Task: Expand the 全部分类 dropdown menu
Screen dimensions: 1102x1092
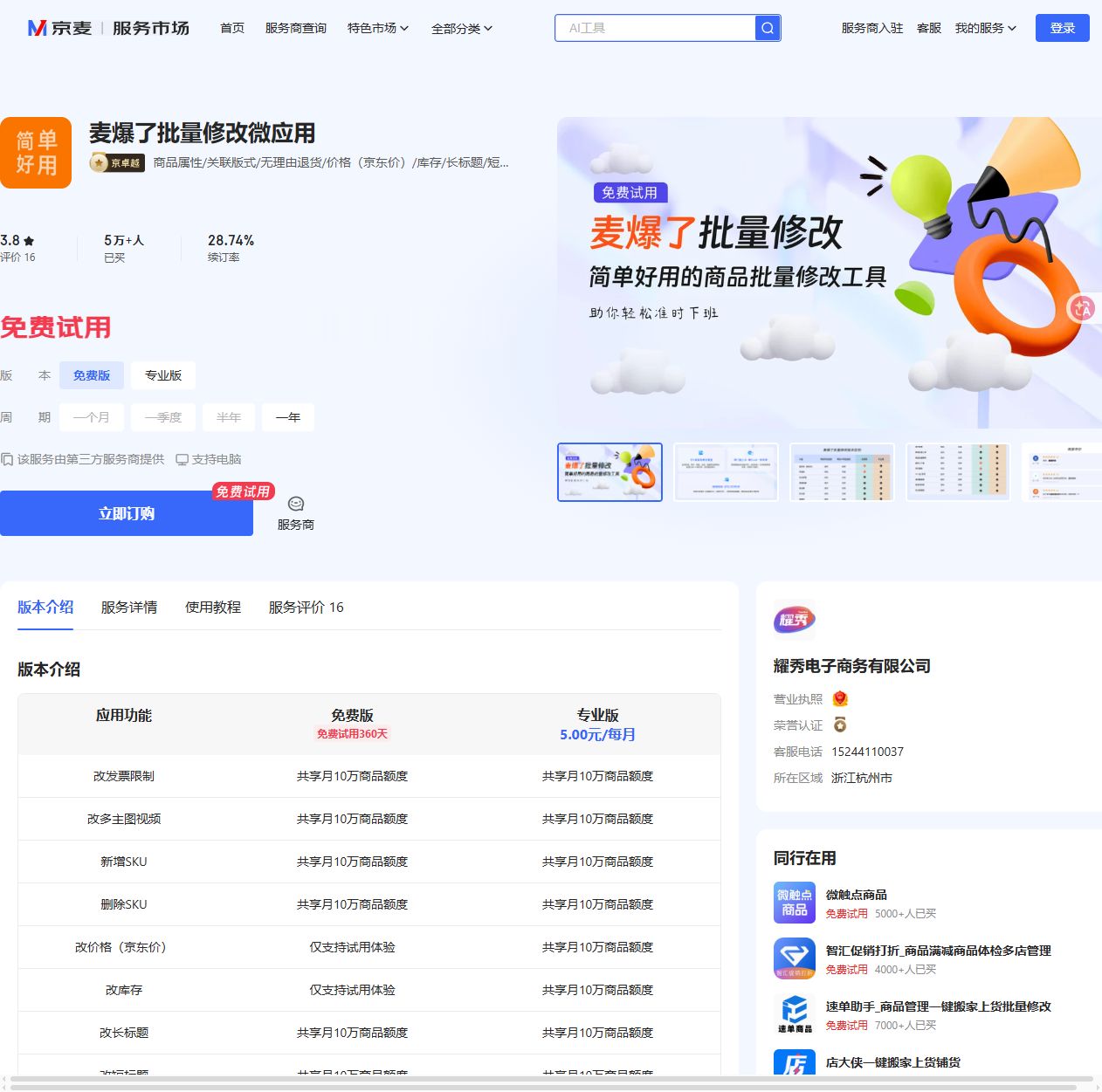Action: click(462, 28)
